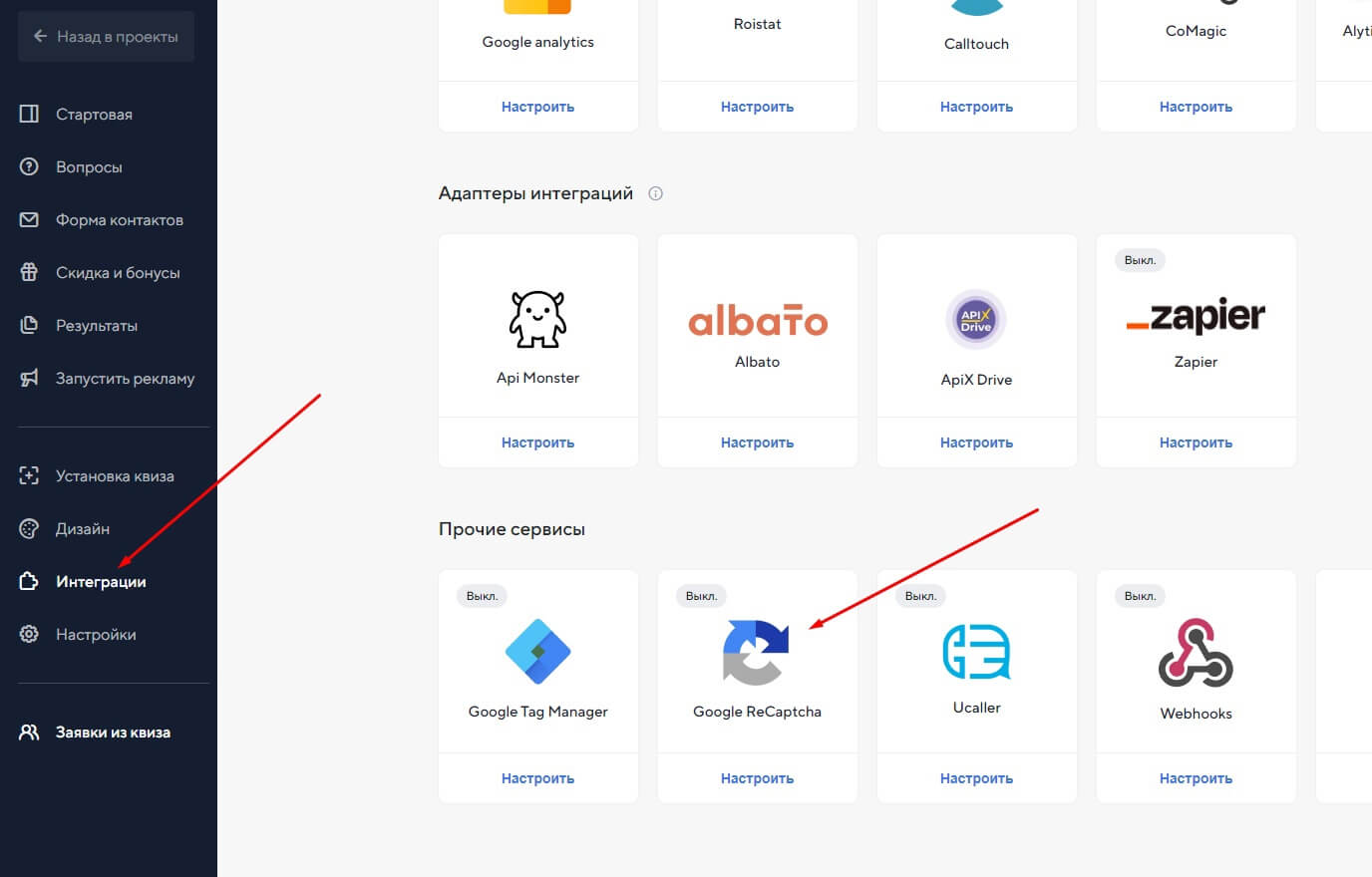Click Настроить under Google Tag Manager
This screenshot has width=1372, height=877.
click(537, 778)
